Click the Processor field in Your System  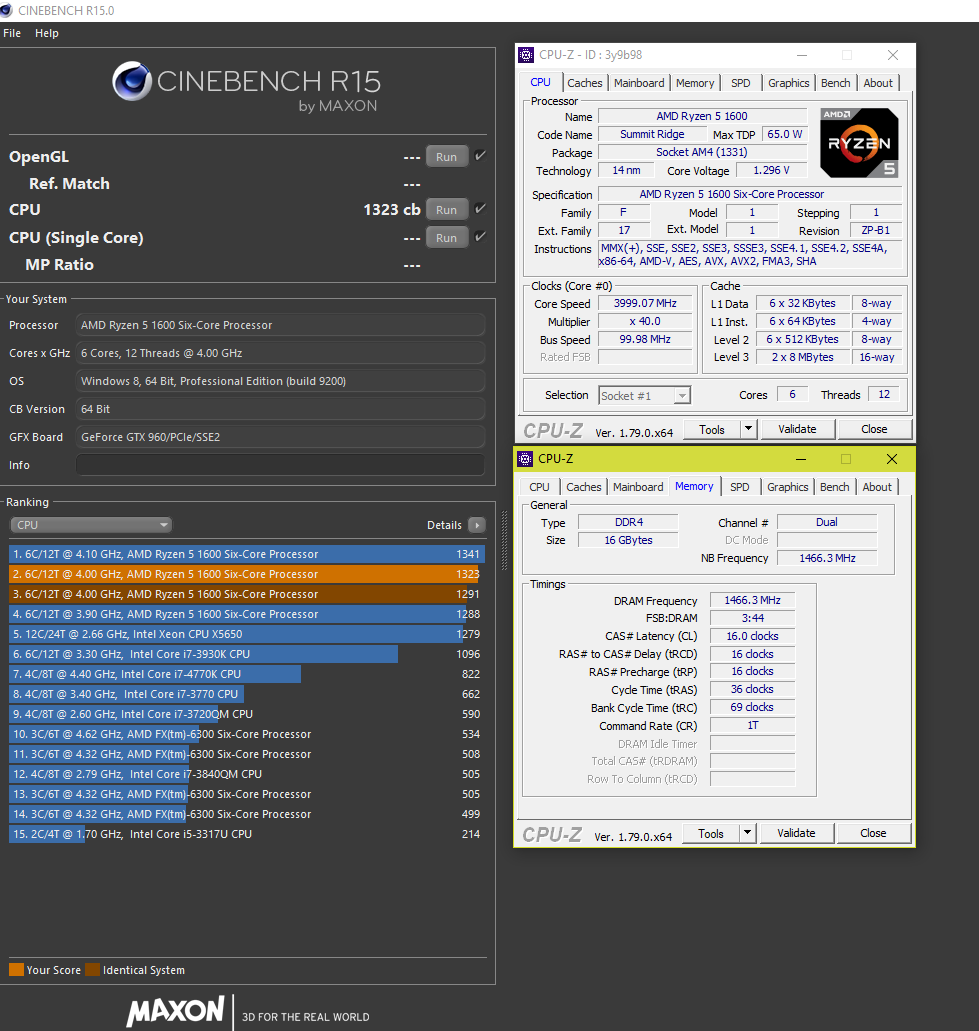point(281,325)
